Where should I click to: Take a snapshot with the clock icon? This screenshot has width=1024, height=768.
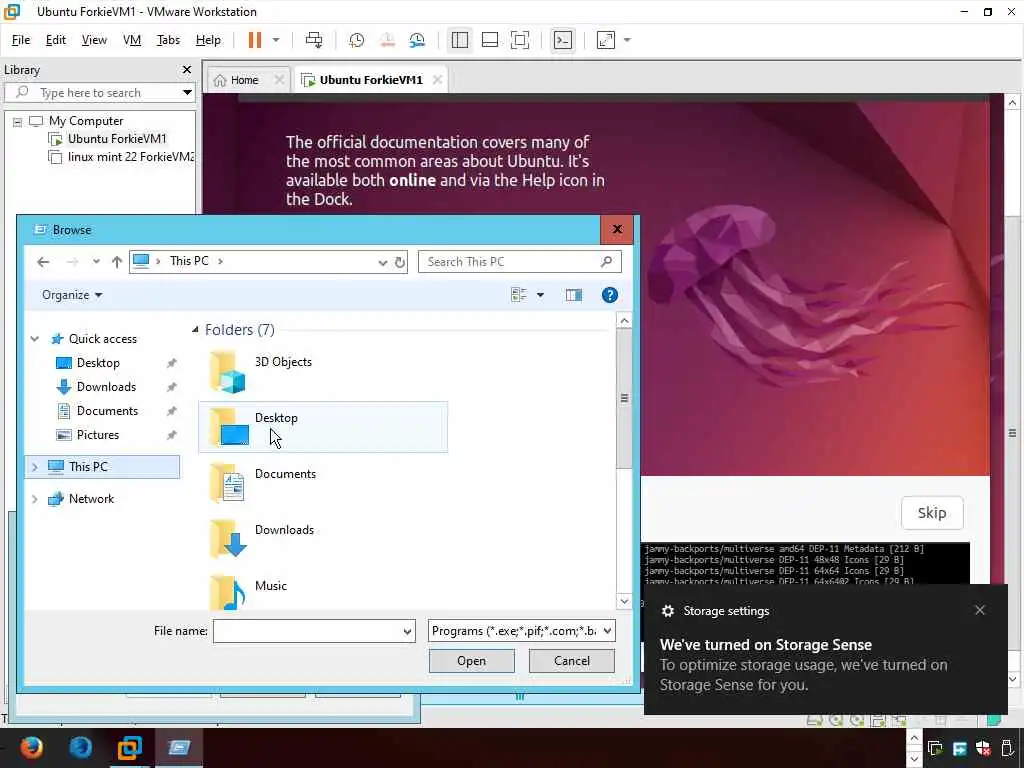pos(357,40)
